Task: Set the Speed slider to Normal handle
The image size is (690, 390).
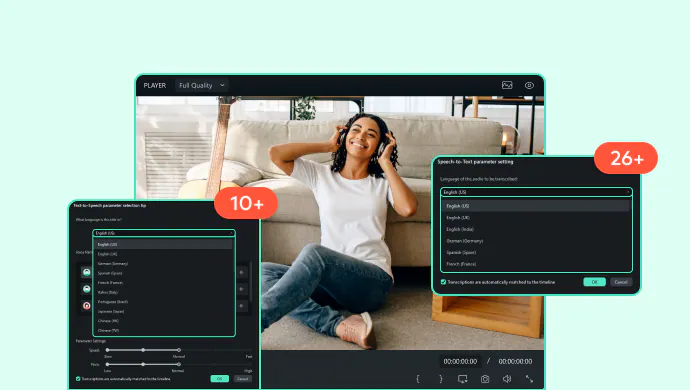Action: pos(179,350)
